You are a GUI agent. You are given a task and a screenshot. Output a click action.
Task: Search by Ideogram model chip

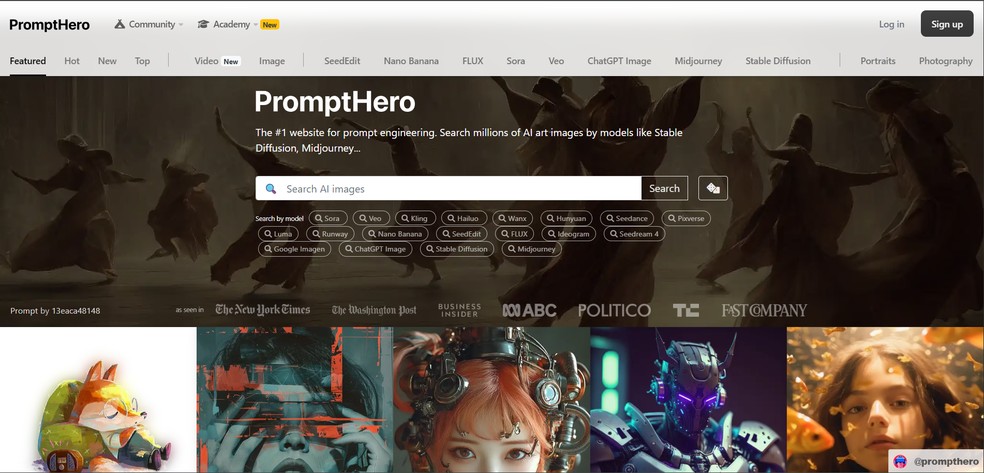click(569, 233)
